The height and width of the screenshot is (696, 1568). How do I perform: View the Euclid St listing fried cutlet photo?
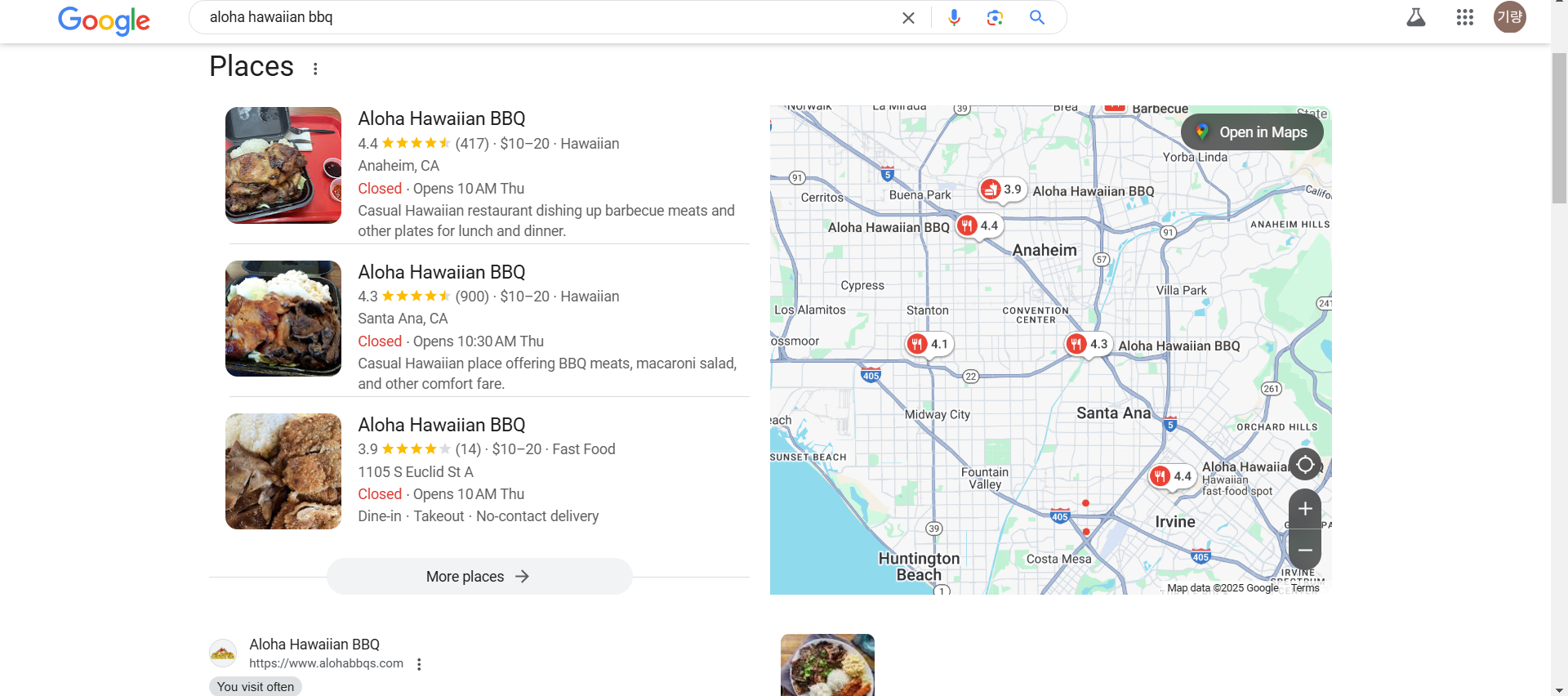283,471
